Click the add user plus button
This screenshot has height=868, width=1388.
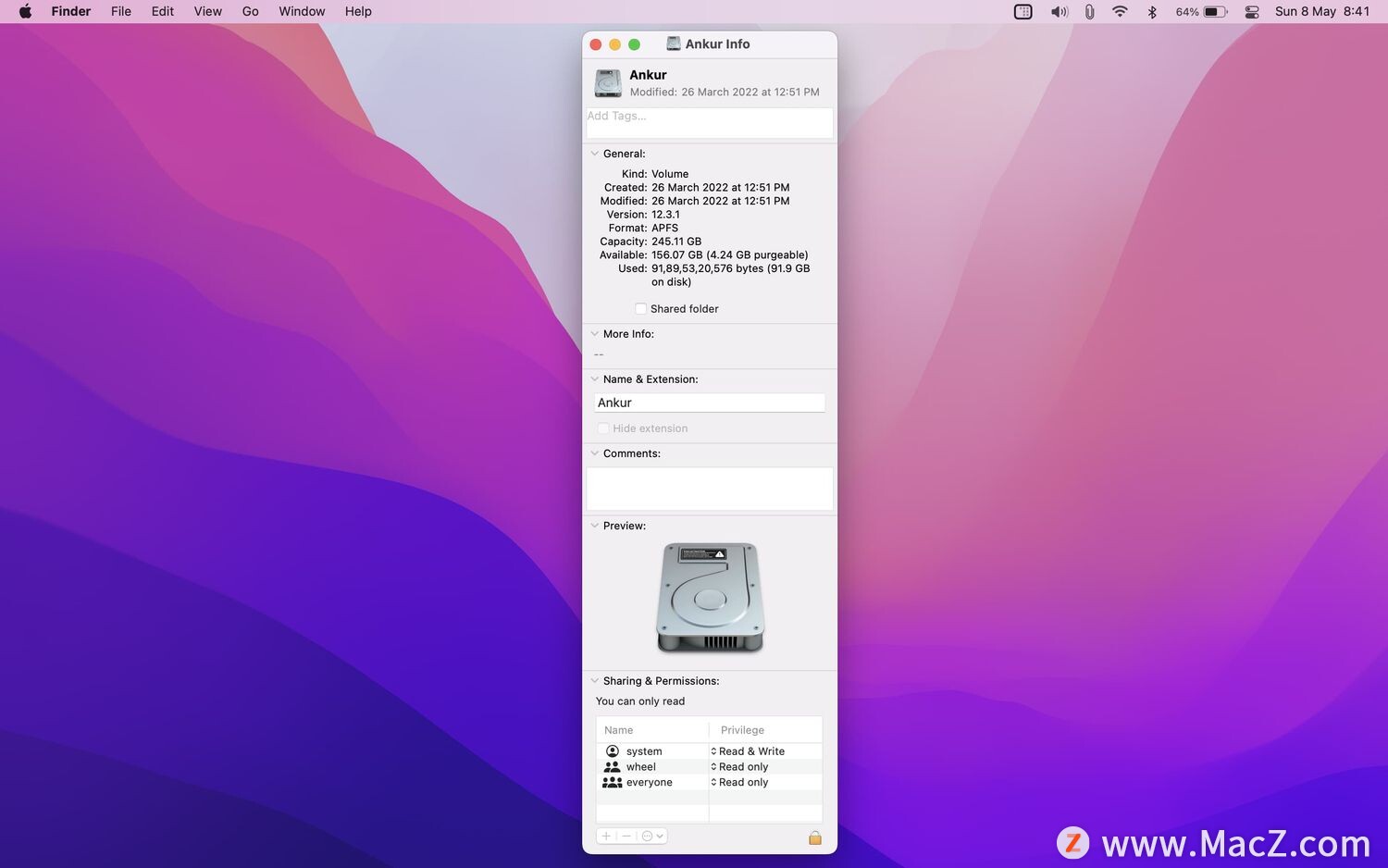(x=606, y=837)
